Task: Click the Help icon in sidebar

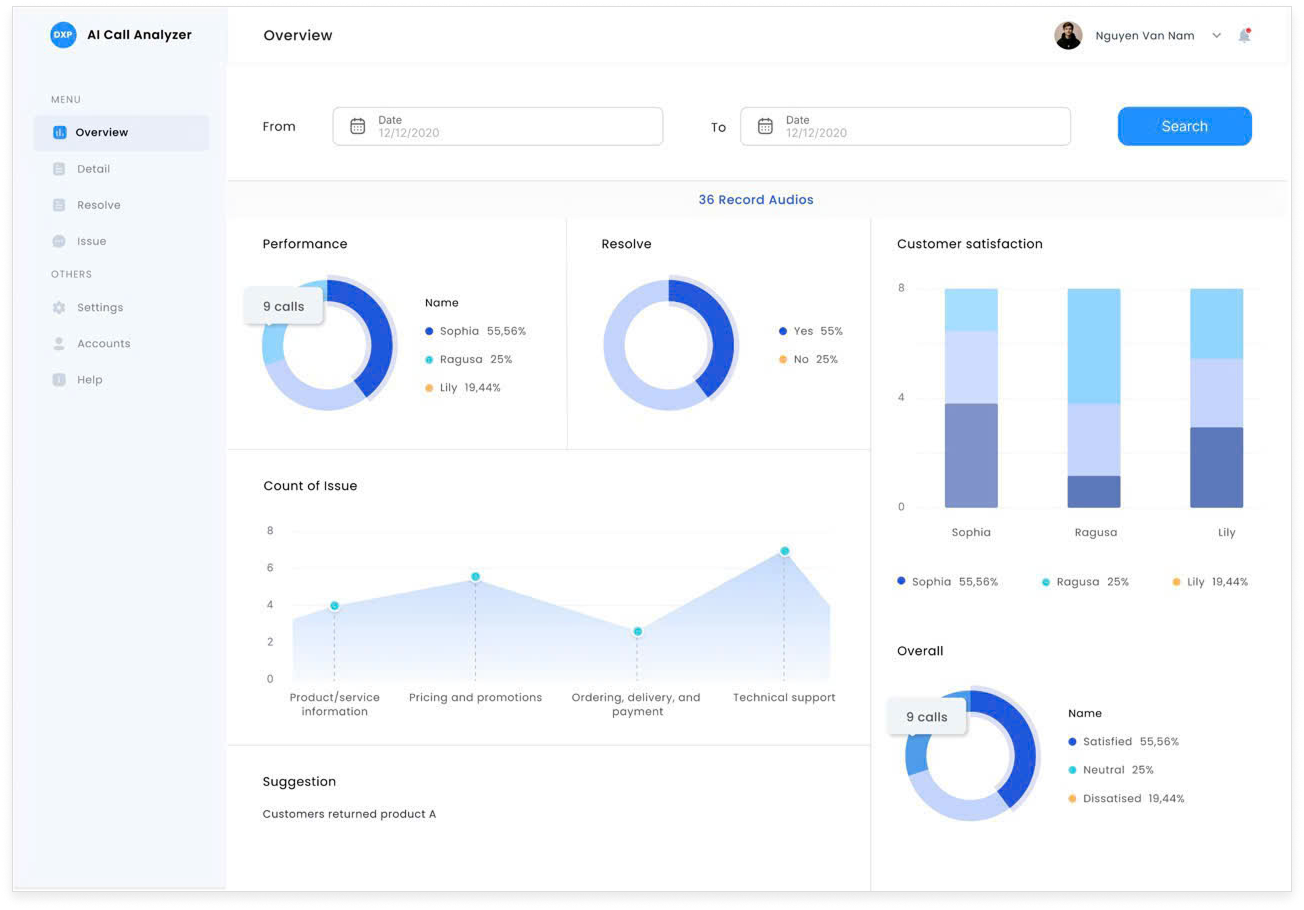Action: tap(59, 380)
